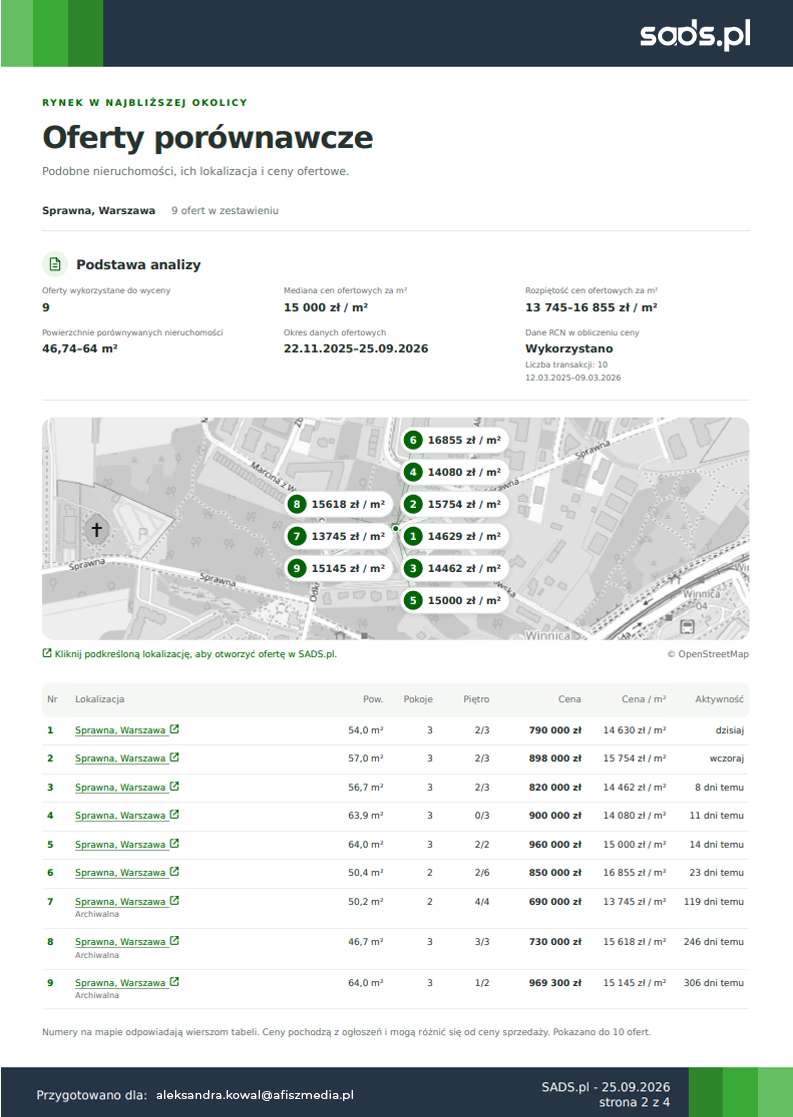The width and height of the screenshot is (793, 1117).
Task: Click the Cena / m² column header
Action: click(643, 700)
